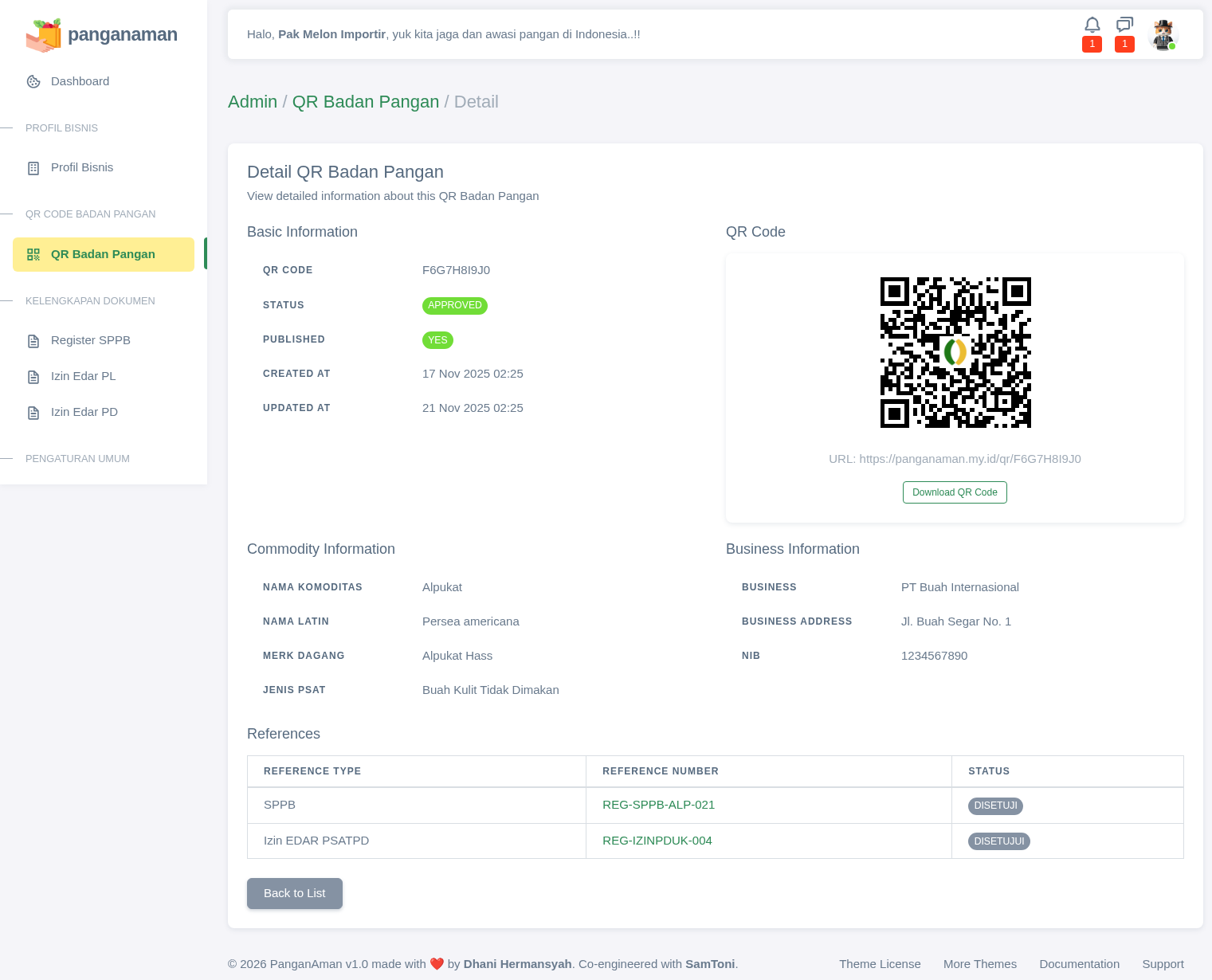Click the QR code image

pos(955,352)
